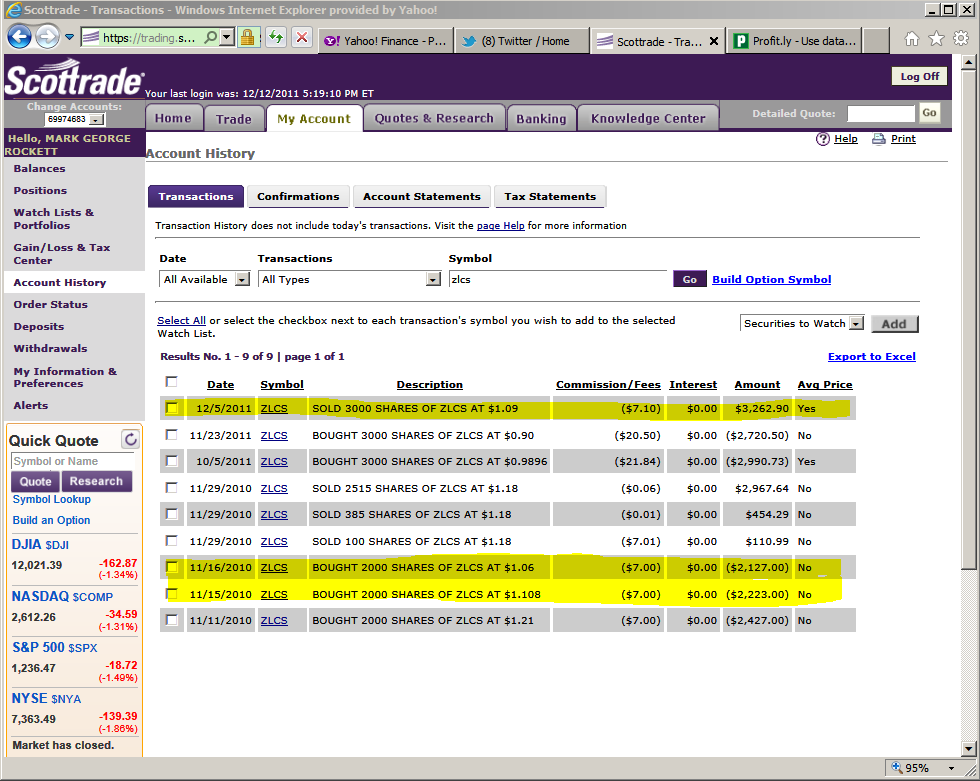Click the address bar padlock icon
The height and width of the screenshot is (781, 980).
(247, 37)
